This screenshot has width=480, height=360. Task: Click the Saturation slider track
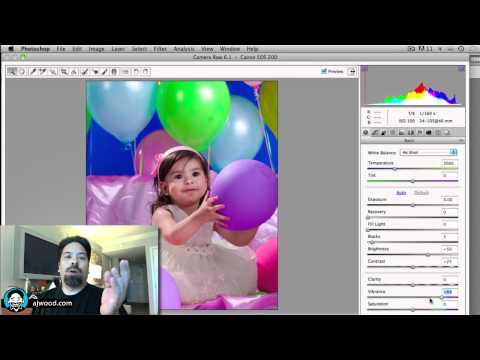[413, 309]
